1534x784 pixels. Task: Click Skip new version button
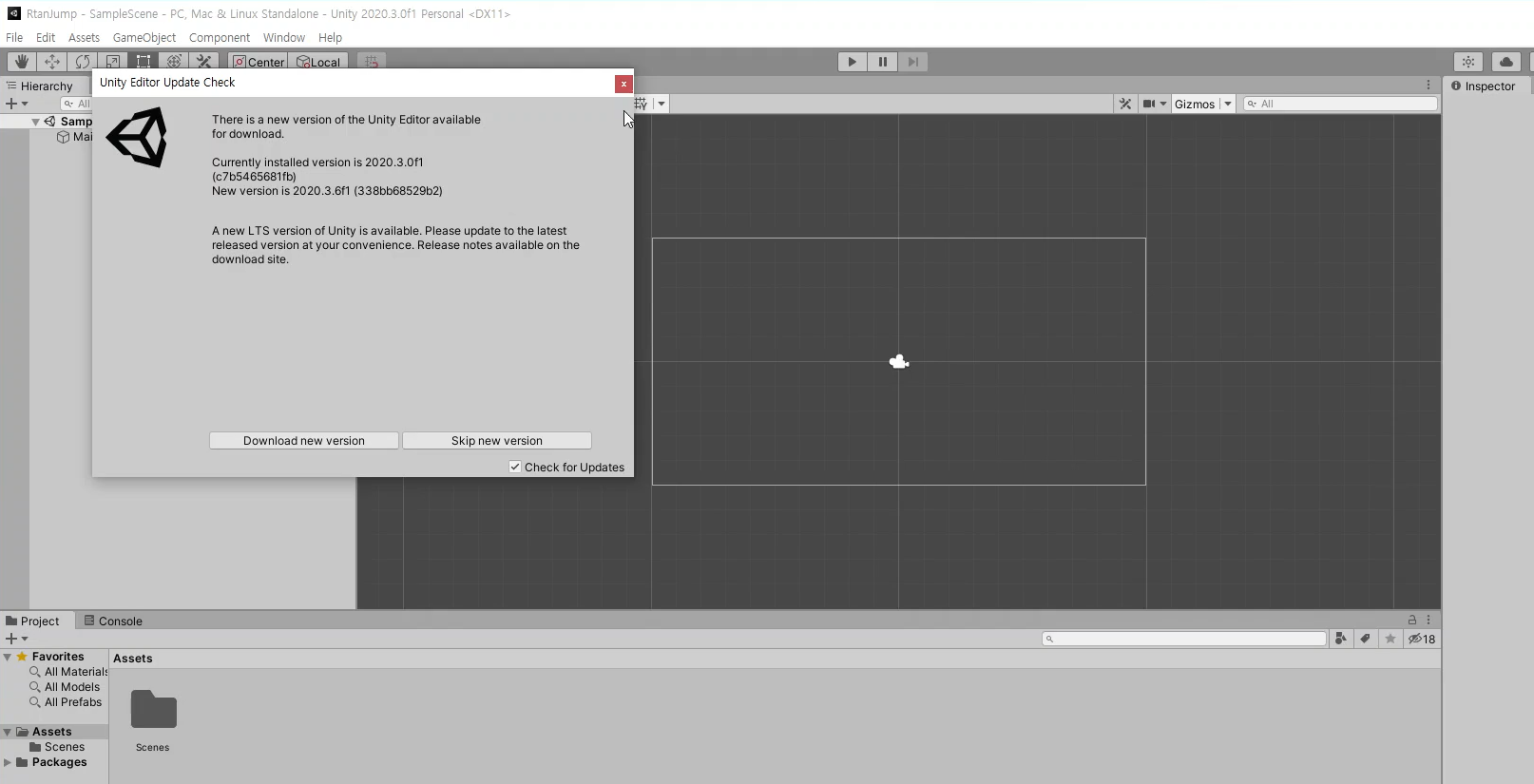[x=497, y=441]
